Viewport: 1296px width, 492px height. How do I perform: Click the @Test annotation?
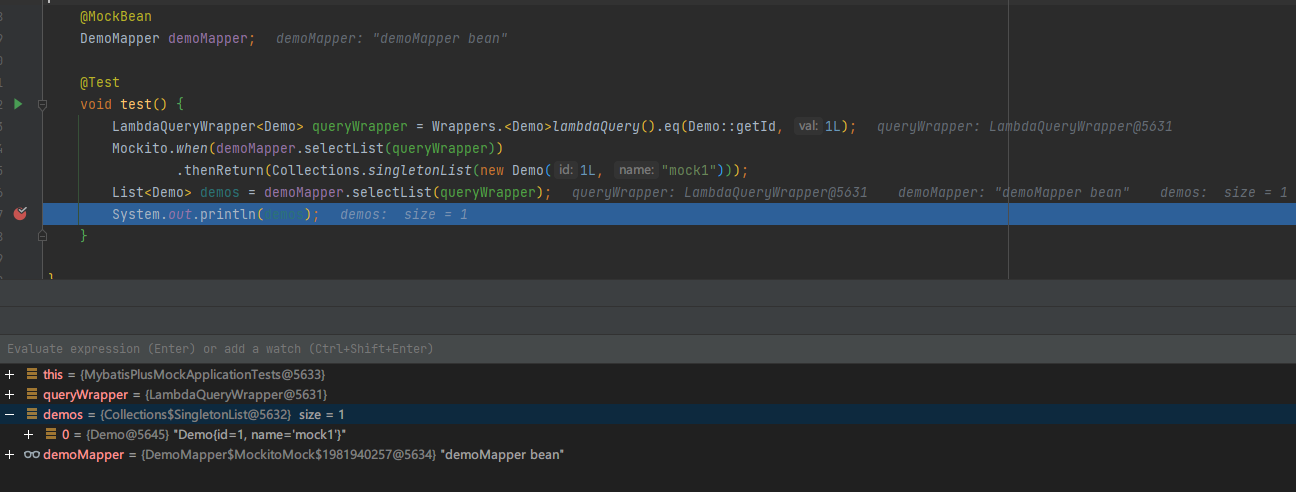(100, 83)
